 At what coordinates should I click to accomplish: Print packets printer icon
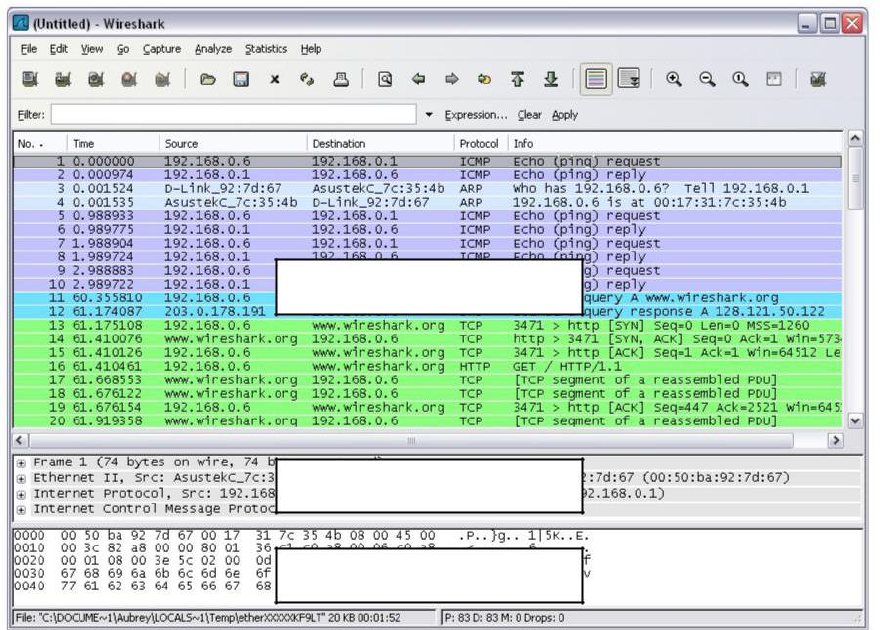click(x=341, y=79)
